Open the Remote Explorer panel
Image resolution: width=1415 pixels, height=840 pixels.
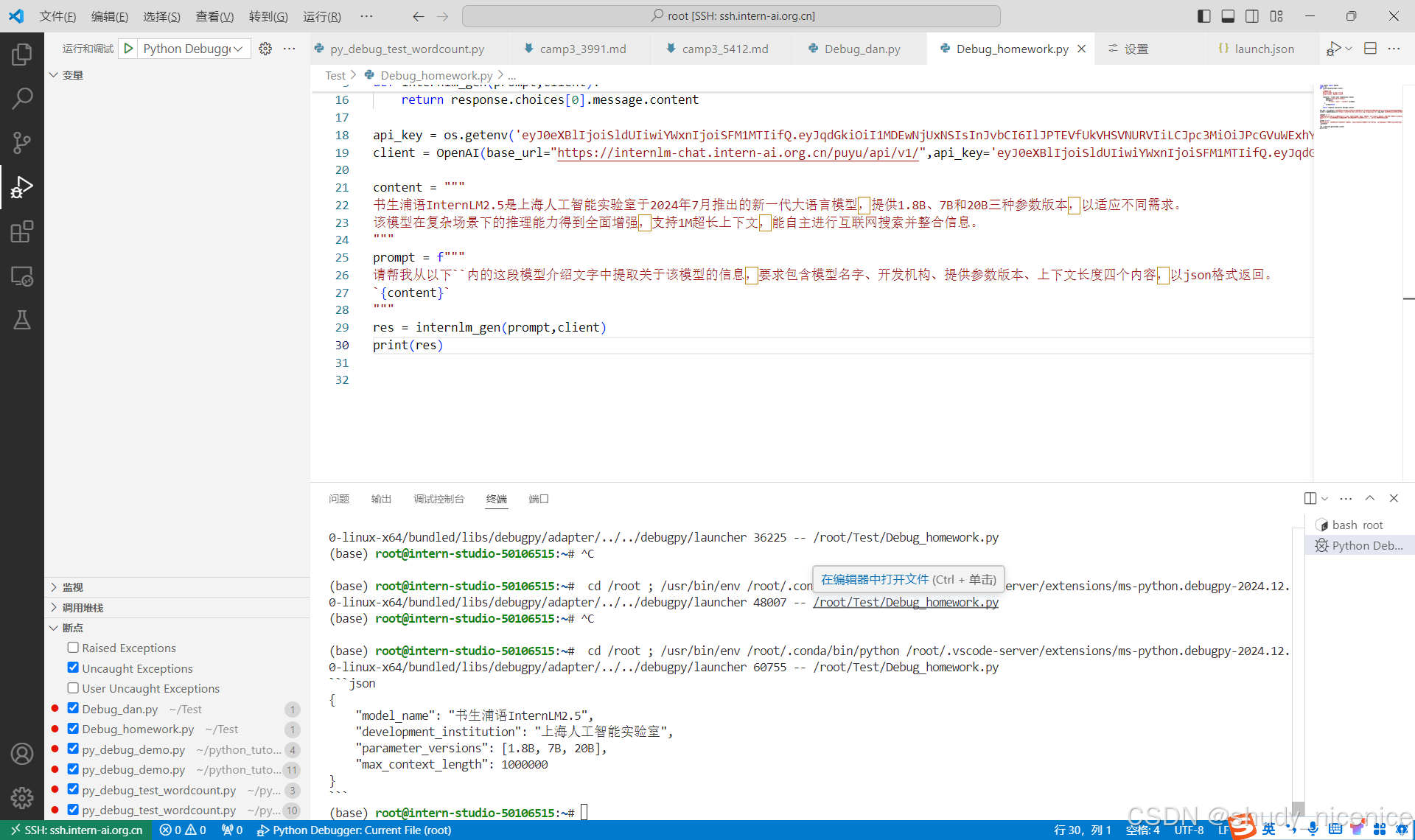click(x=22, y=276)
